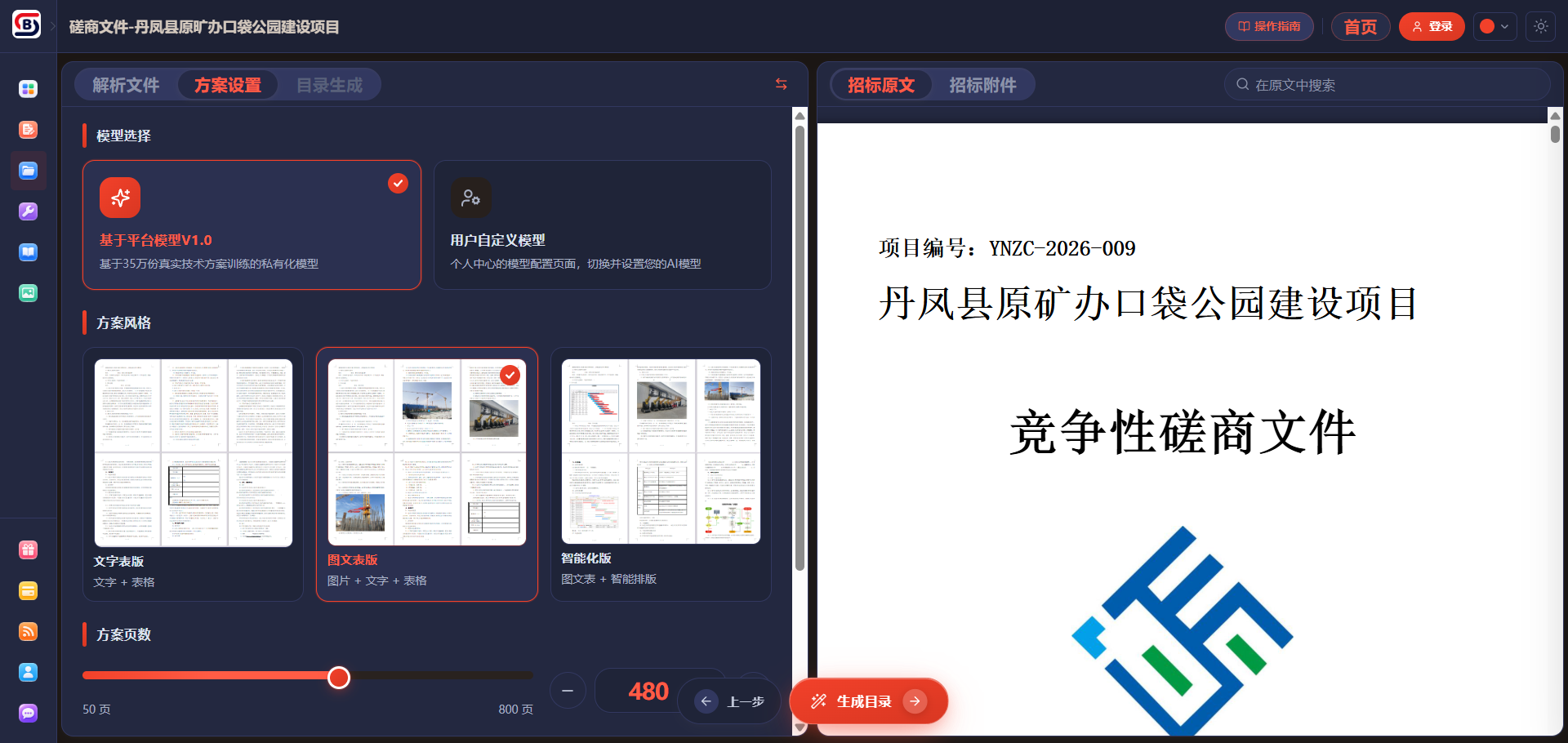
Task: Click the 登录 login button
Action: click(1432, 26)
